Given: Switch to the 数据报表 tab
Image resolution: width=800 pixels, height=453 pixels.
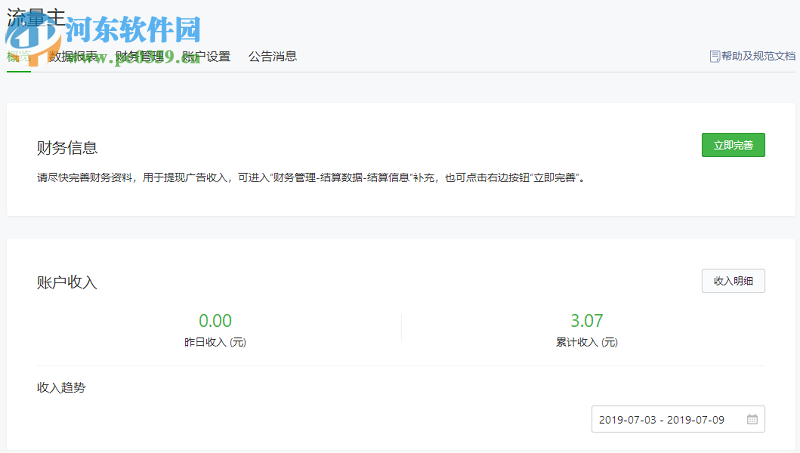Looking at the screenshot, I should [73, 56].
